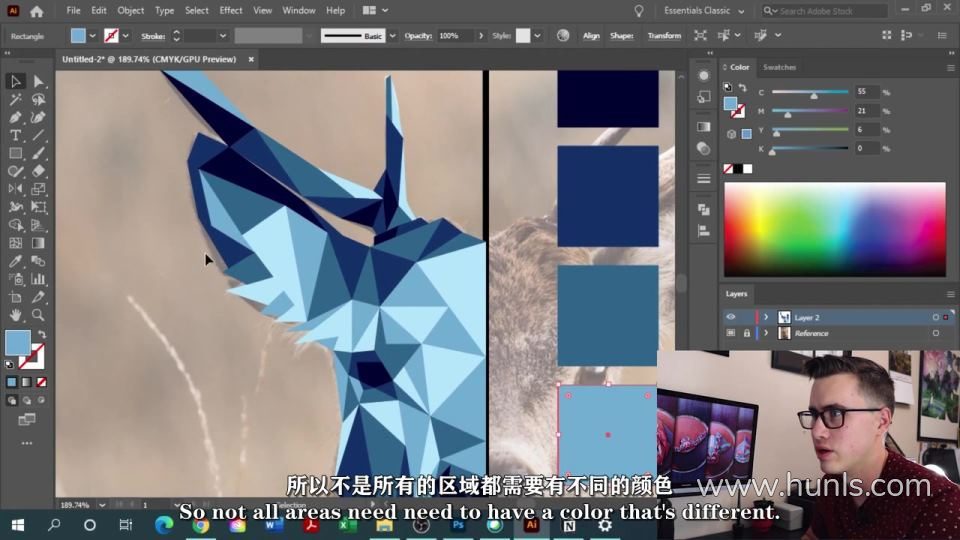The image size is (960, 540).
Task: Select the Gradient tool
Action: [38, 243]
